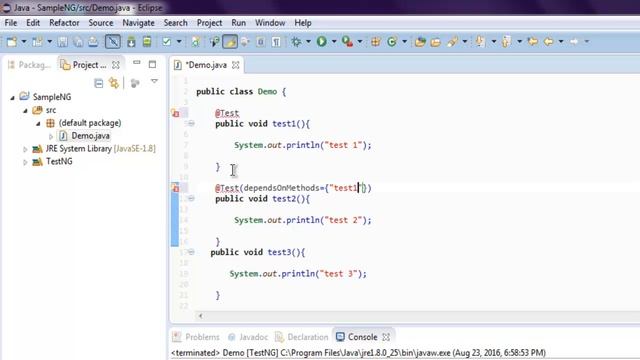Image resolution: width=640 pixels, height=360 pixels.
Task: Click the Lint check-mark icon in toolbar
Action: point(167,41)
